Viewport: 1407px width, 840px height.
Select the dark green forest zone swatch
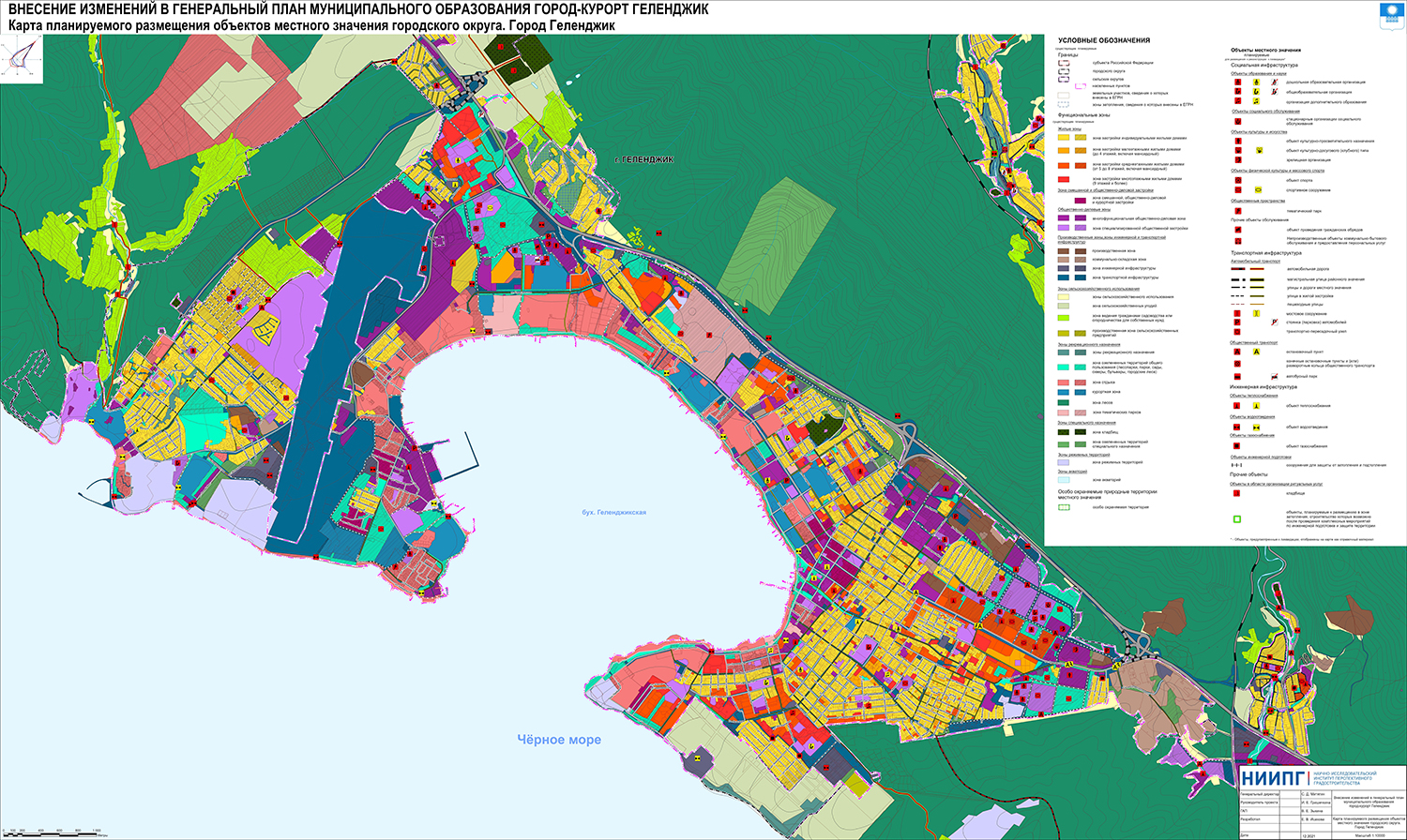coord(1065,402)
